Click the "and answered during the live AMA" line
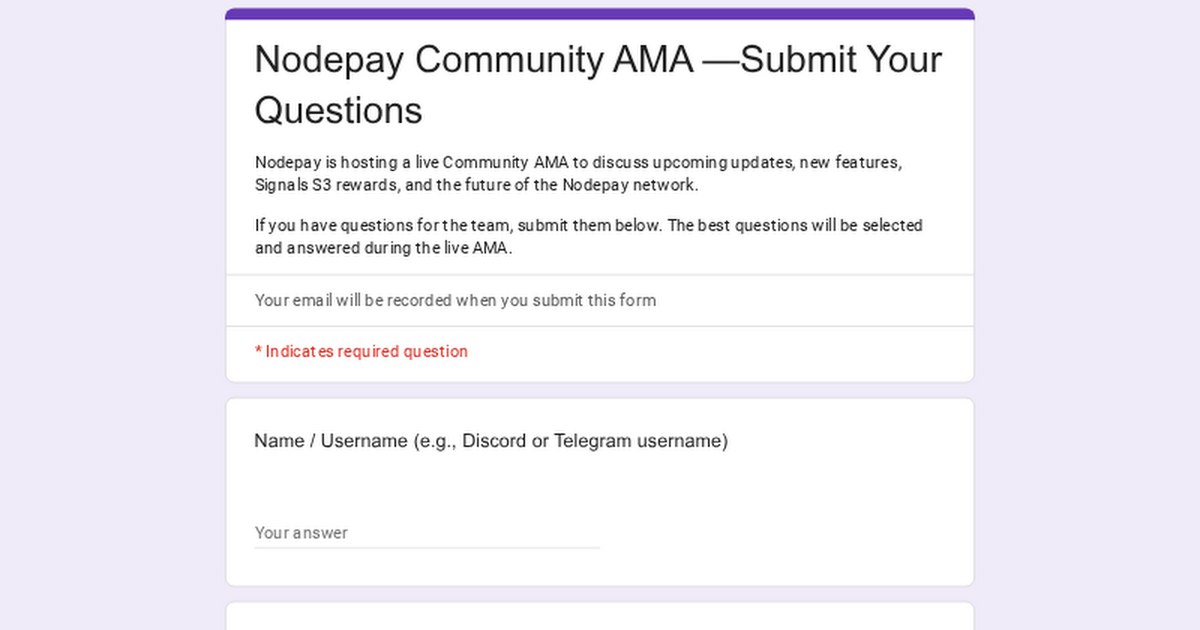 coord(383,249)
